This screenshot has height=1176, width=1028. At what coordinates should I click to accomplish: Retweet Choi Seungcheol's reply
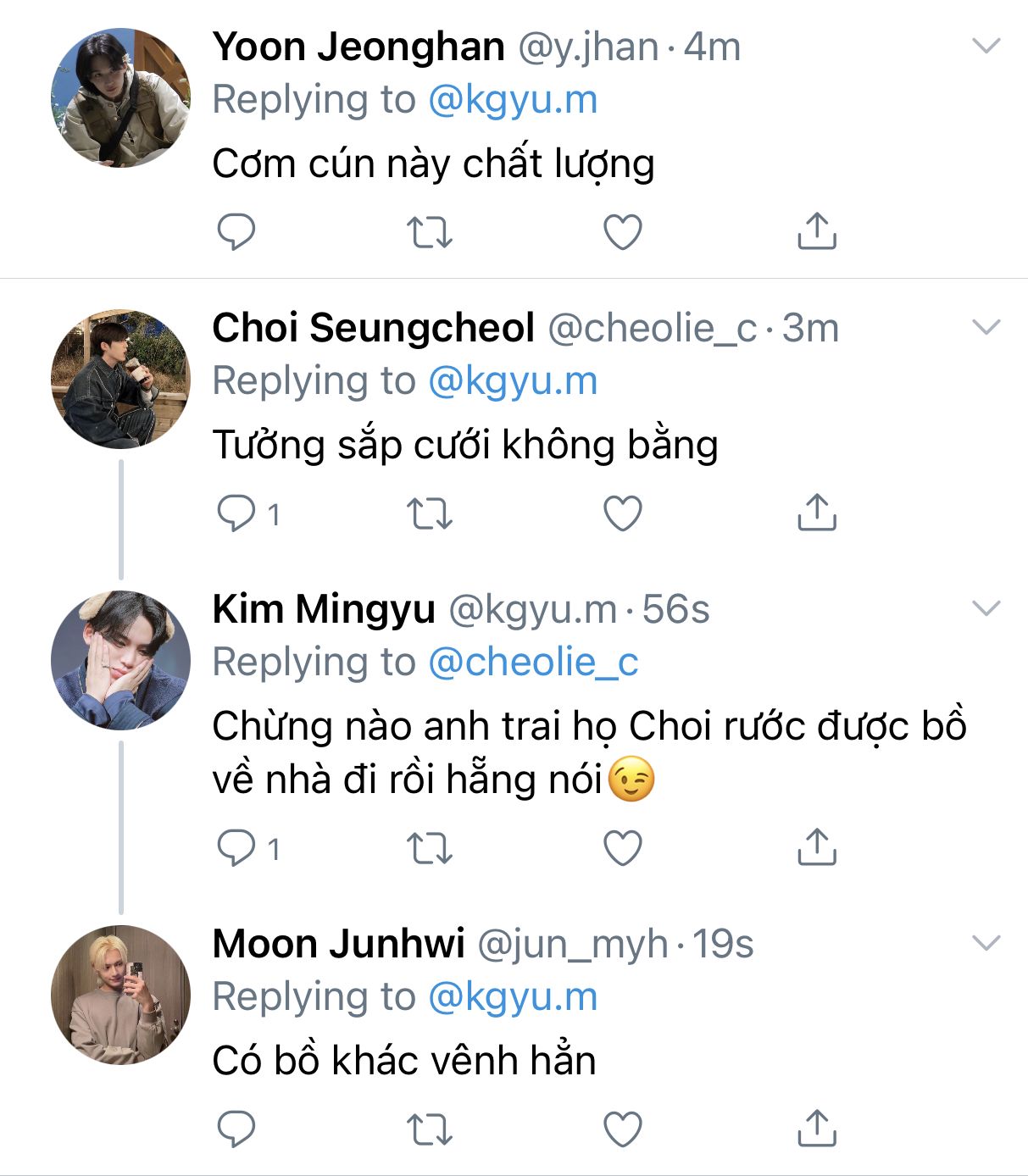[x=430, y=513]
